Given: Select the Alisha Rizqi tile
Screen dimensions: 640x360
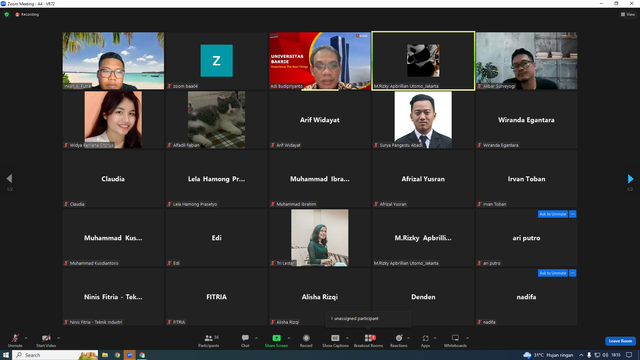Looking at the screenshot, I should coord(320,297).
